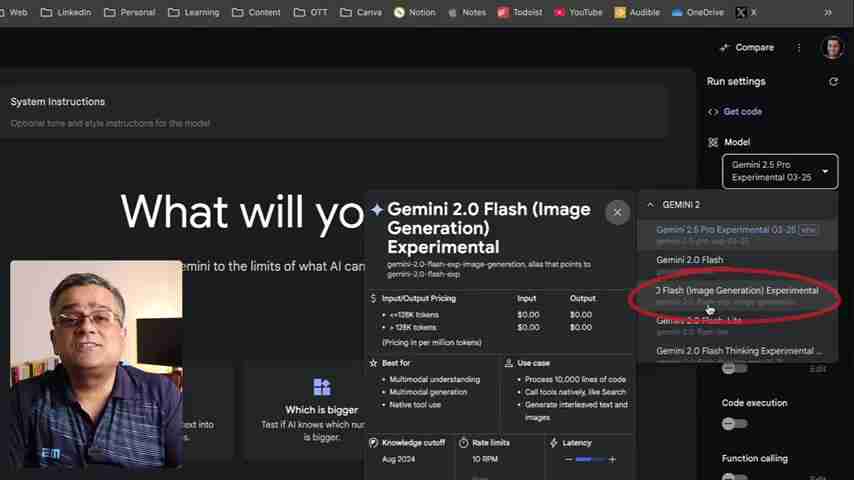Close the model details popup

617,212
